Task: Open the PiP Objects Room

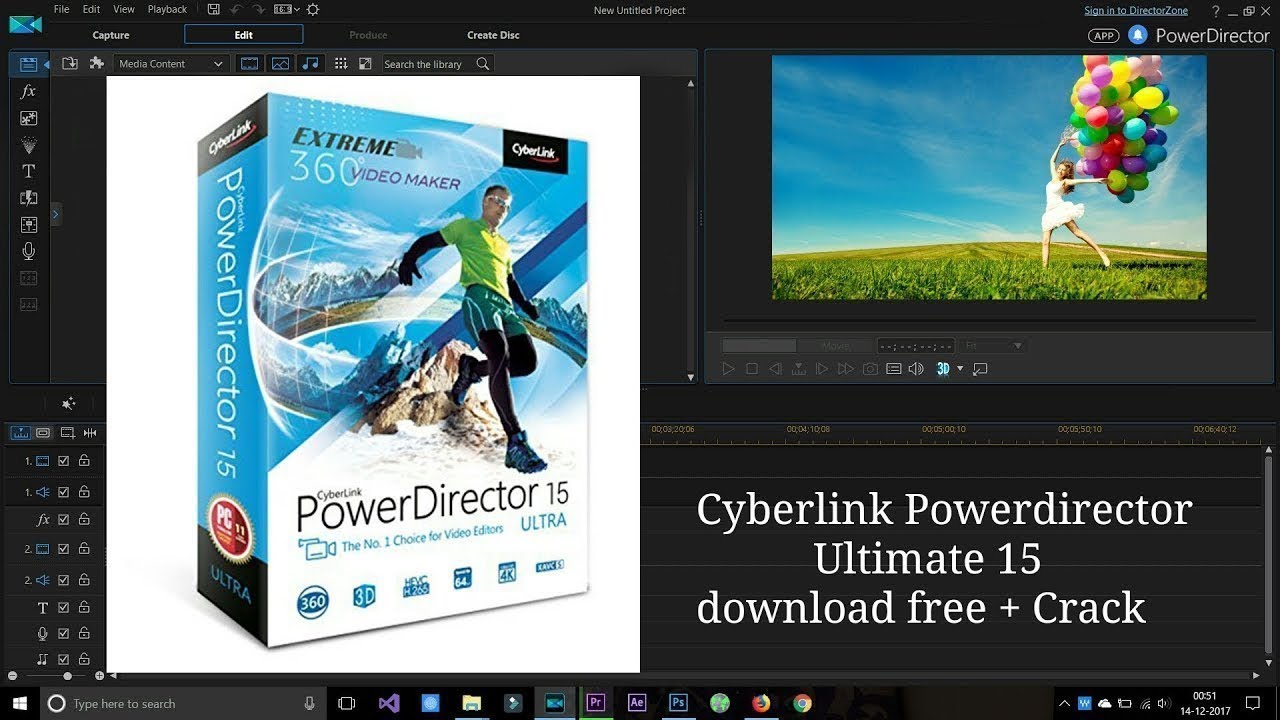Action: click(29, 118)
